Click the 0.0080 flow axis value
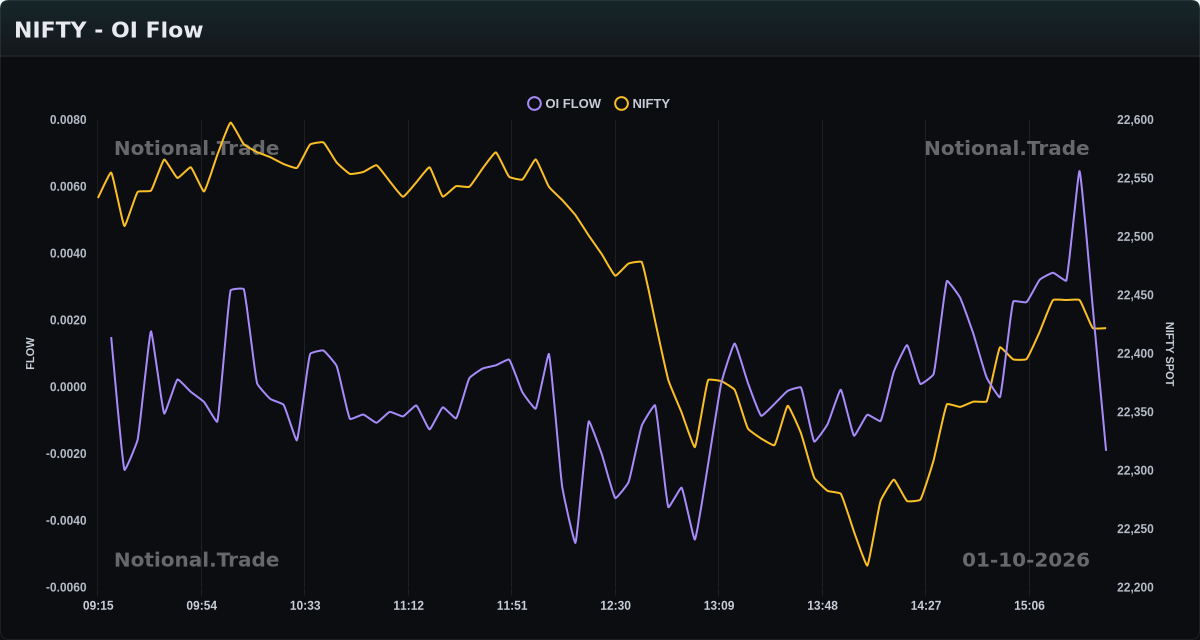This screenshot has height=640, width=1200. click(x=68, y=120)
